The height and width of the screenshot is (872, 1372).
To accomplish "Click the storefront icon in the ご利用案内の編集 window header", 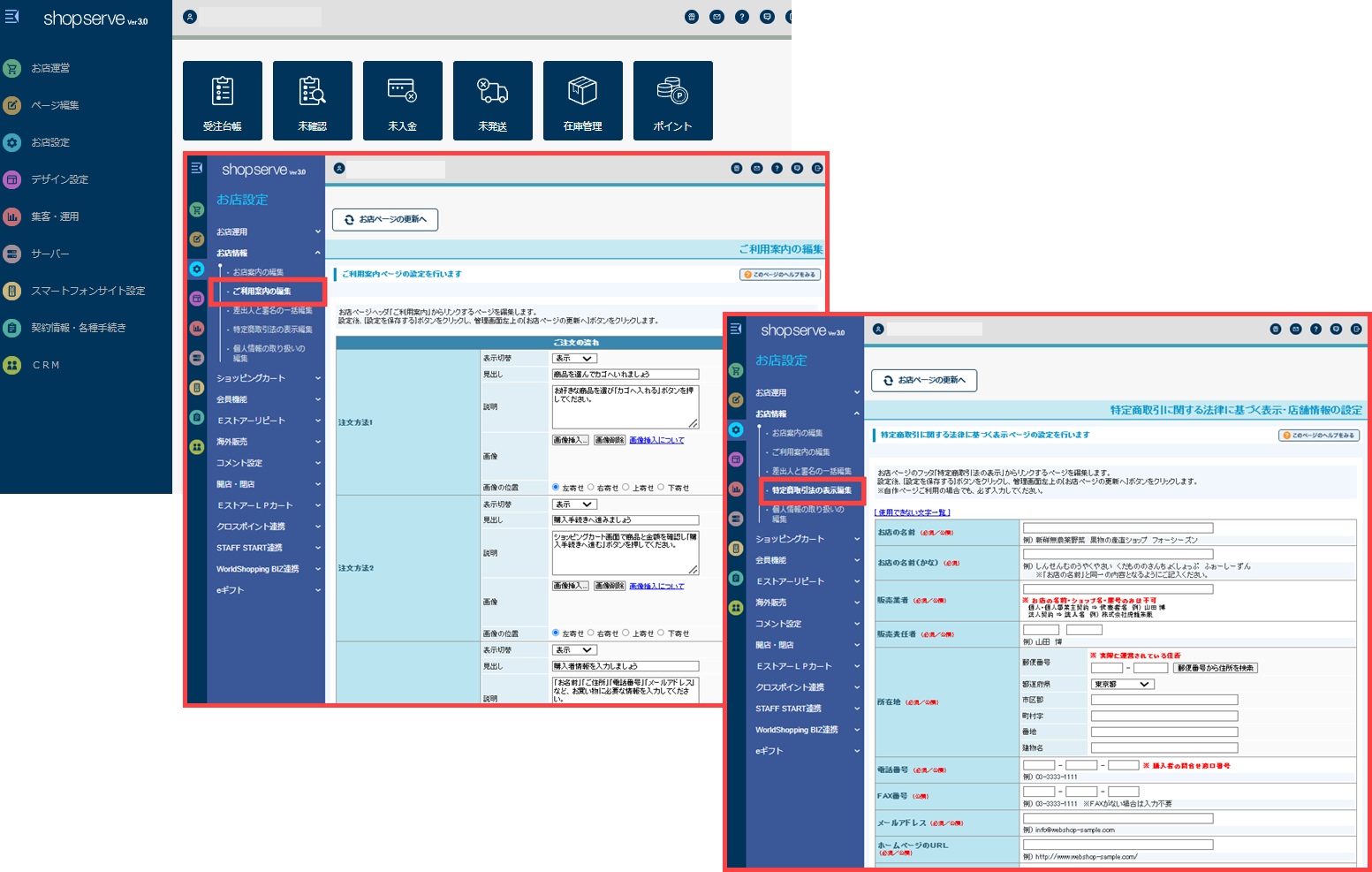I will pos(737,168).
